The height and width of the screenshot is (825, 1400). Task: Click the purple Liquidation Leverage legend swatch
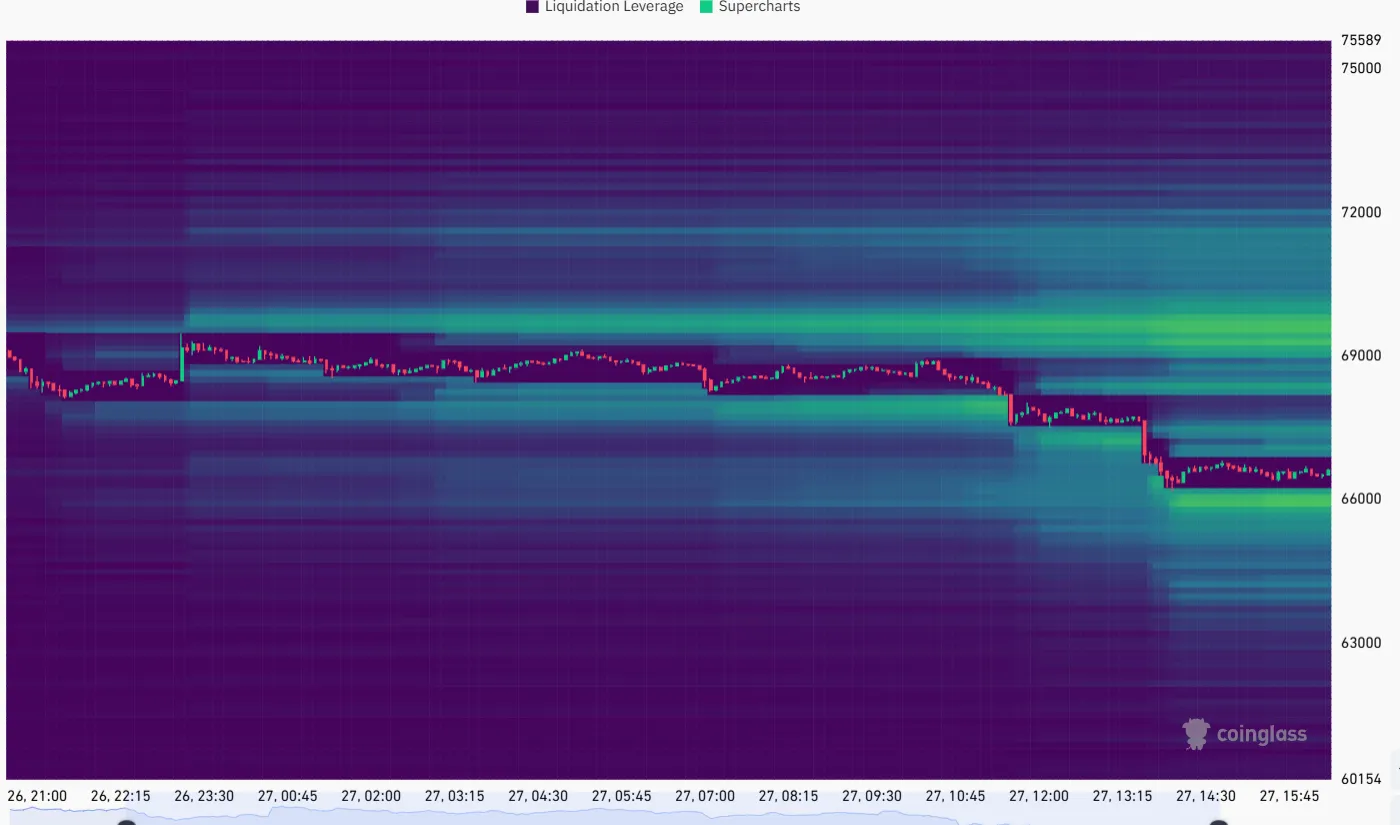coord(532,7)
